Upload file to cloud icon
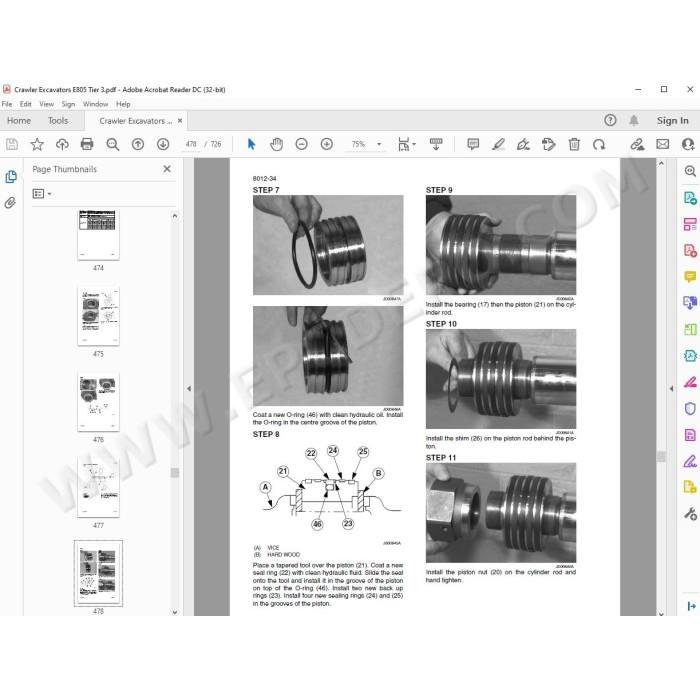Screen dimensions: 700x700 (x=62, y=144)
